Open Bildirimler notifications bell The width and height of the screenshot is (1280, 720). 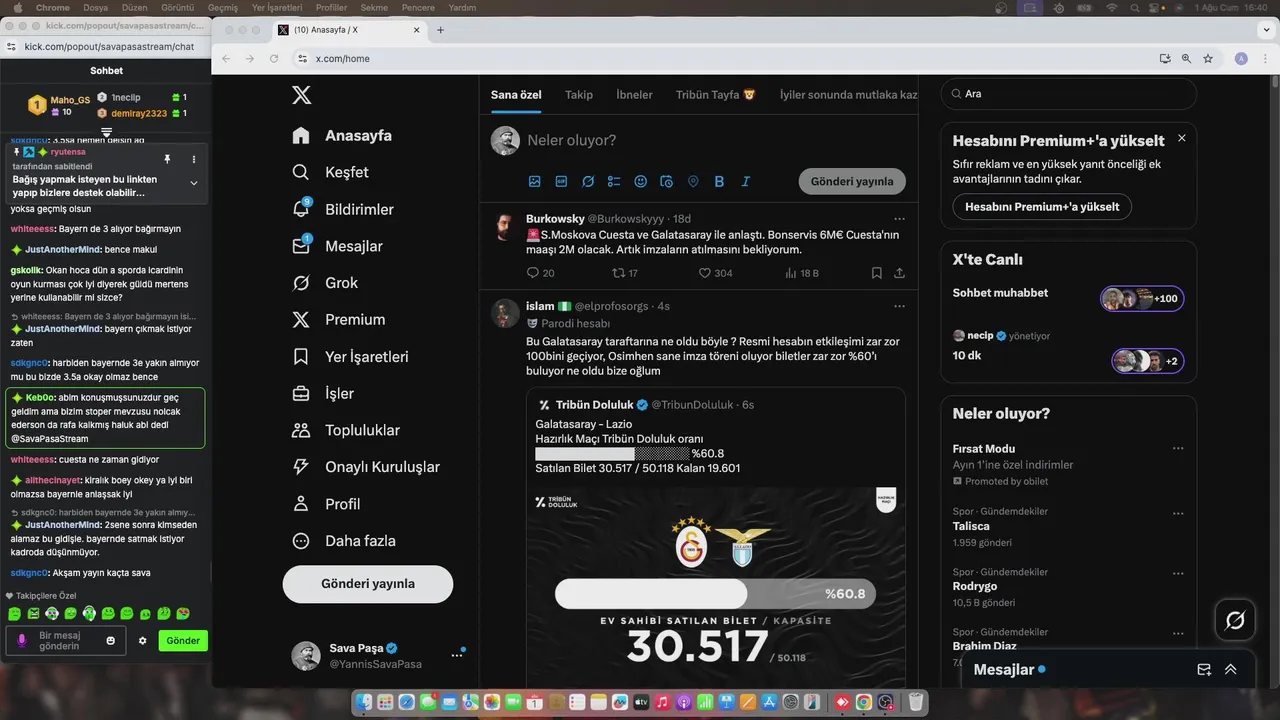pos(343,209)
